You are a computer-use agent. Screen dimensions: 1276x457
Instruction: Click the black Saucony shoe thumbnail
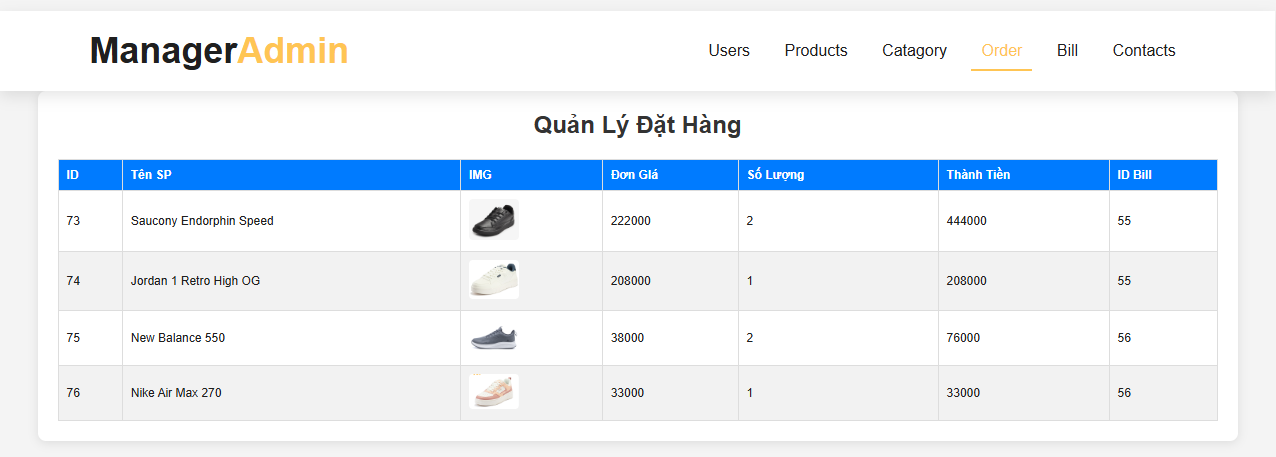point(494,220)
